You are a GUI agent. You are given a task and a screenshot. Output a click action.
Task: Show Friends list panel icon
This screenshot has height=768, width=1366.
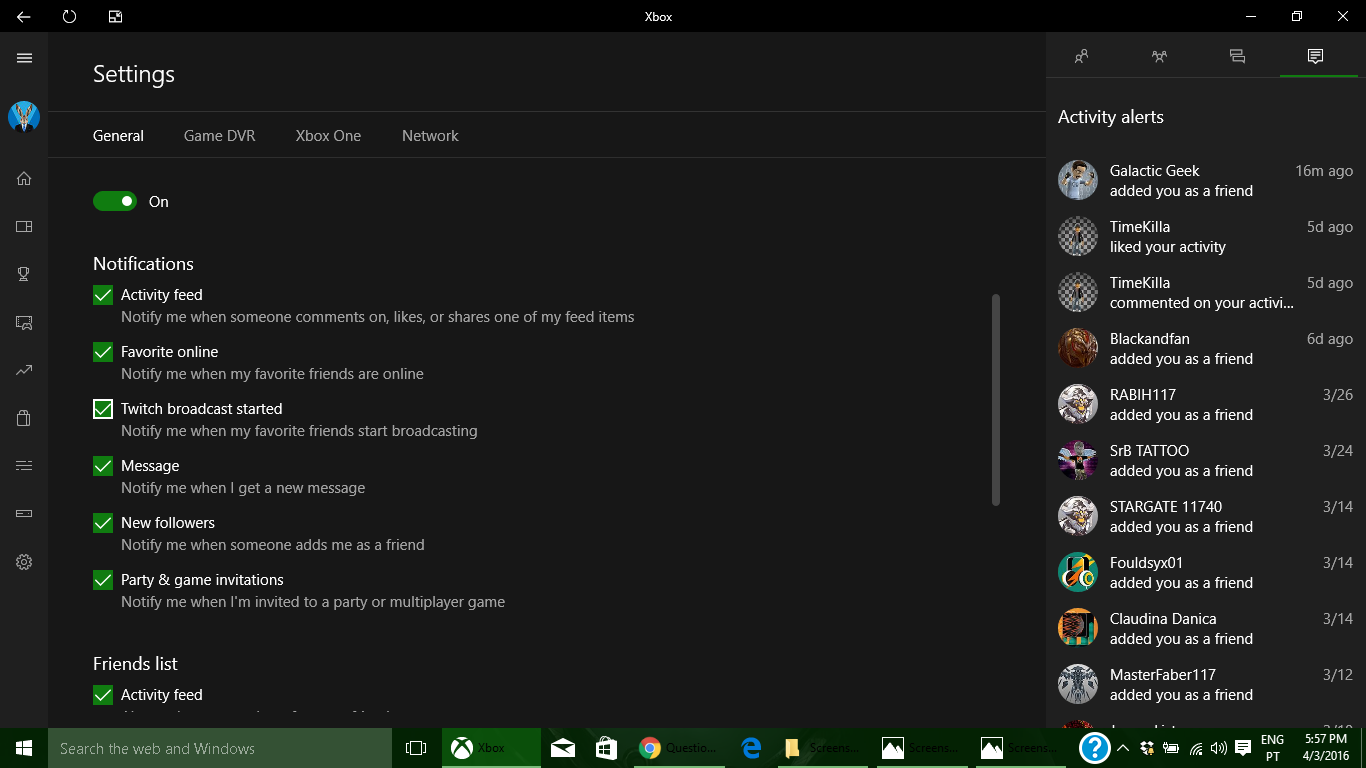pyautogui.click(x=1081, y=57)
